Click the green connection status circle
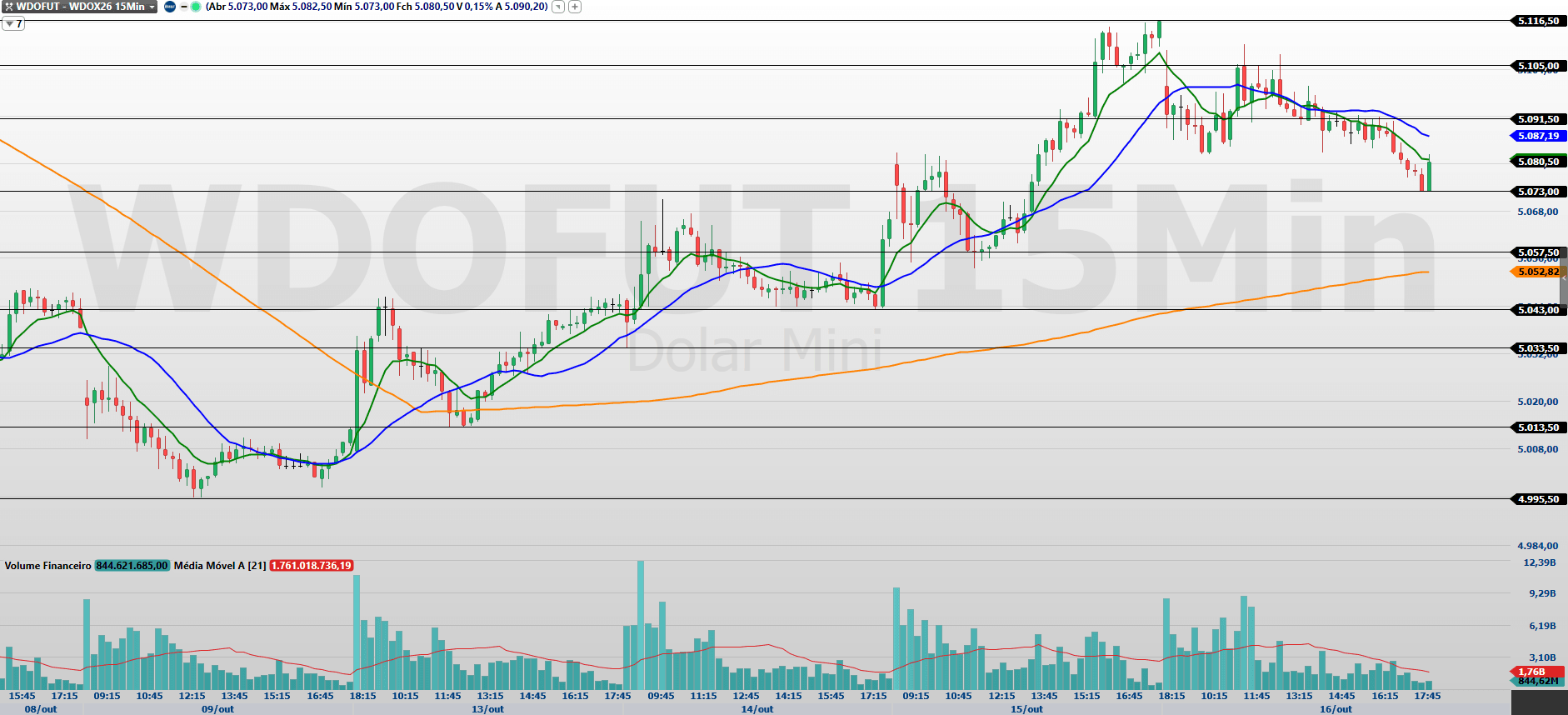1568x715 pixels. click(196, 7)
